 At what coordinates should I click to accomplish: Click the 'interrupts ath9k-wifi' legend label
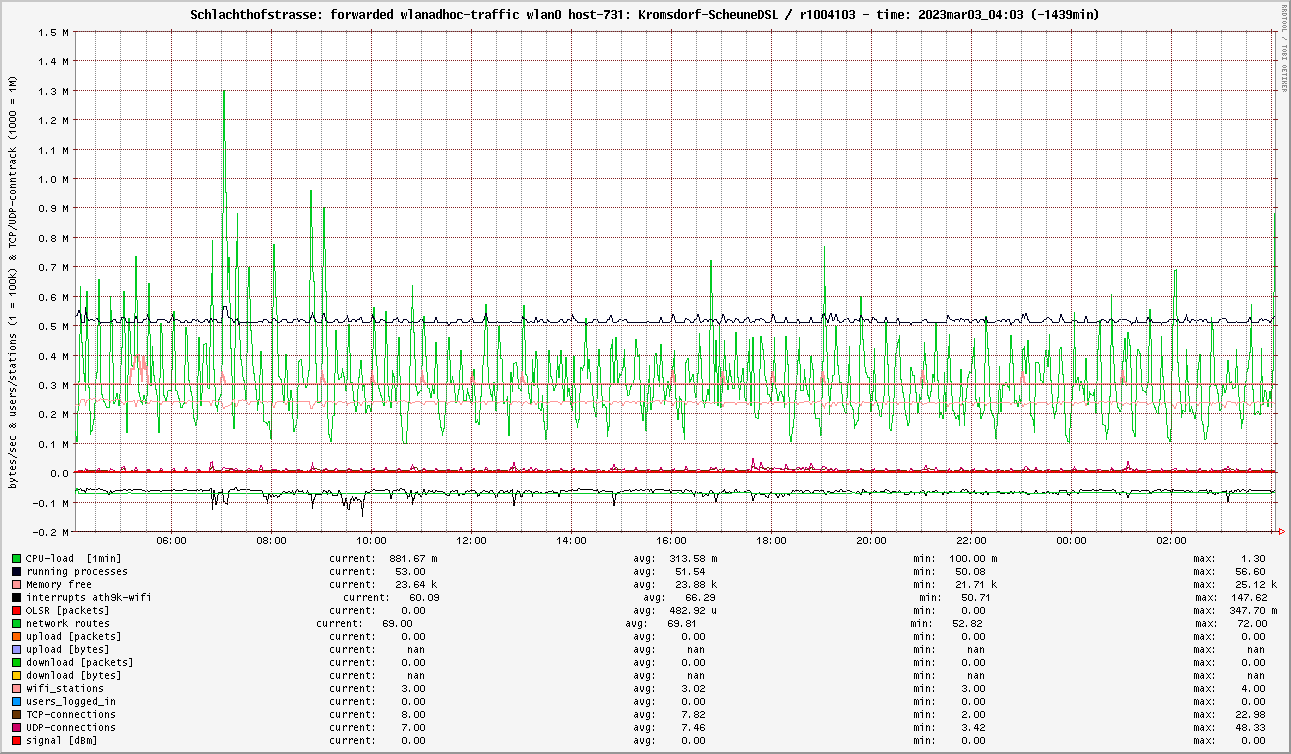[x=89, y=597]
